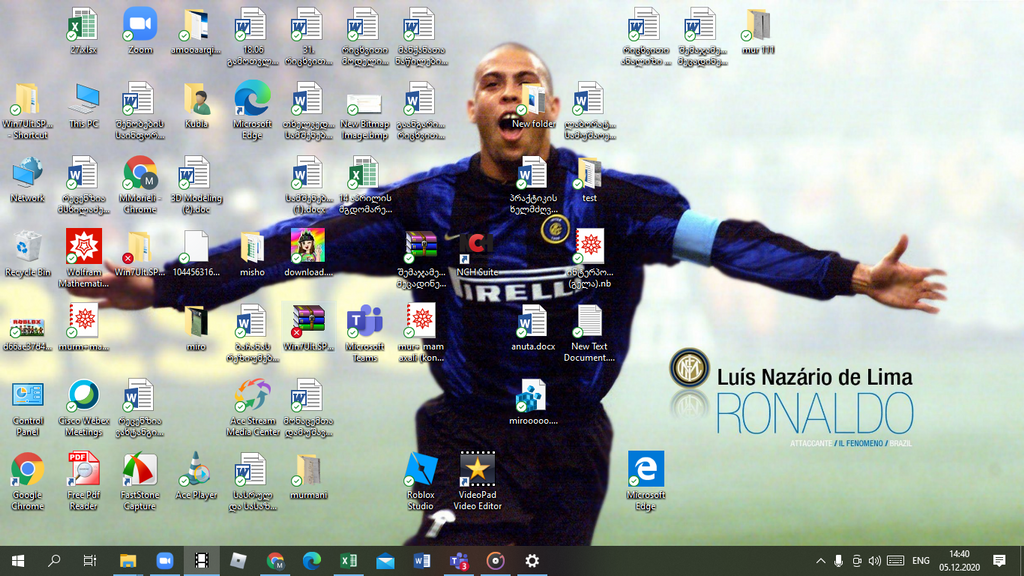
Task: Select the 104456316 blank file icon
Action: (x=196, y=253)
